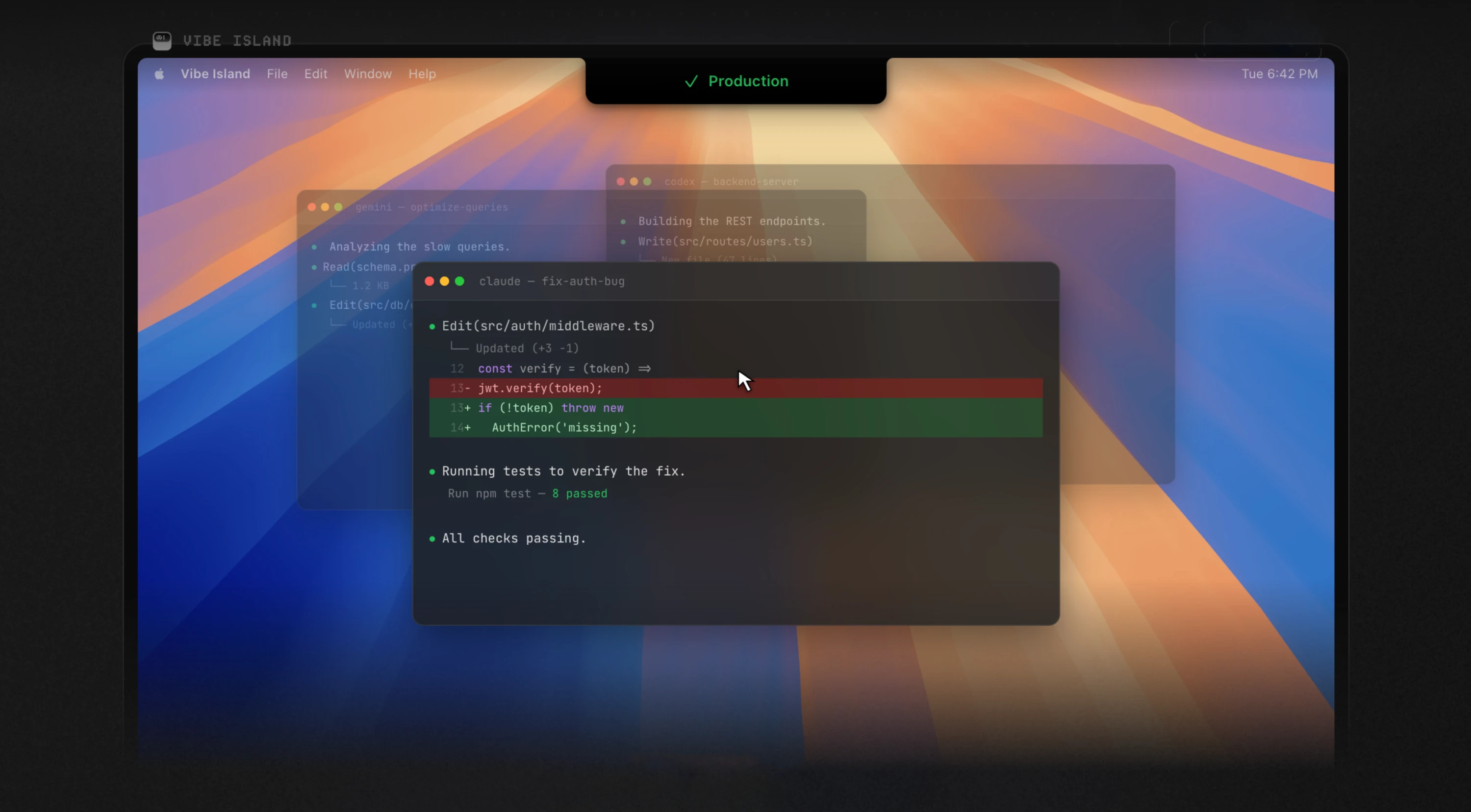This screenshot has height=812, width=1471.
Task: Click the Tue 6:42 PM clock
Action: click(x=1279, y=74)
